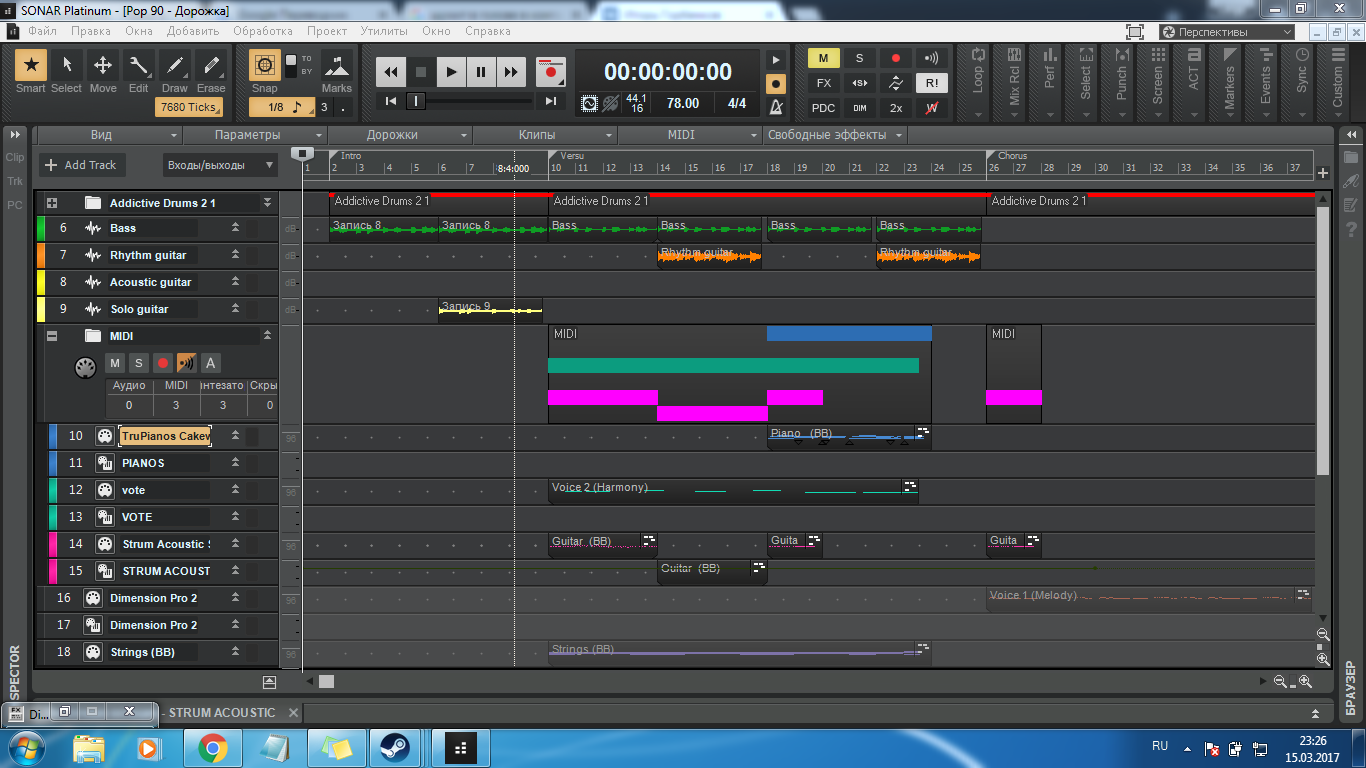
Task: Select the Smart tool
Action: coord(31,67)
